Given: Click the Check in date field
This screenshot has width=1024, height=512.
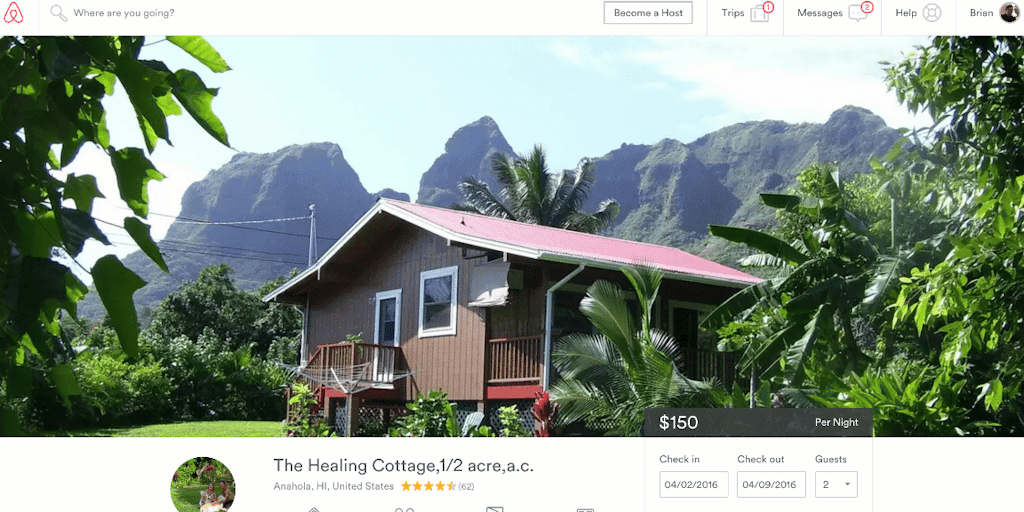Looking at the screenshot, I should tap(694, 485).
